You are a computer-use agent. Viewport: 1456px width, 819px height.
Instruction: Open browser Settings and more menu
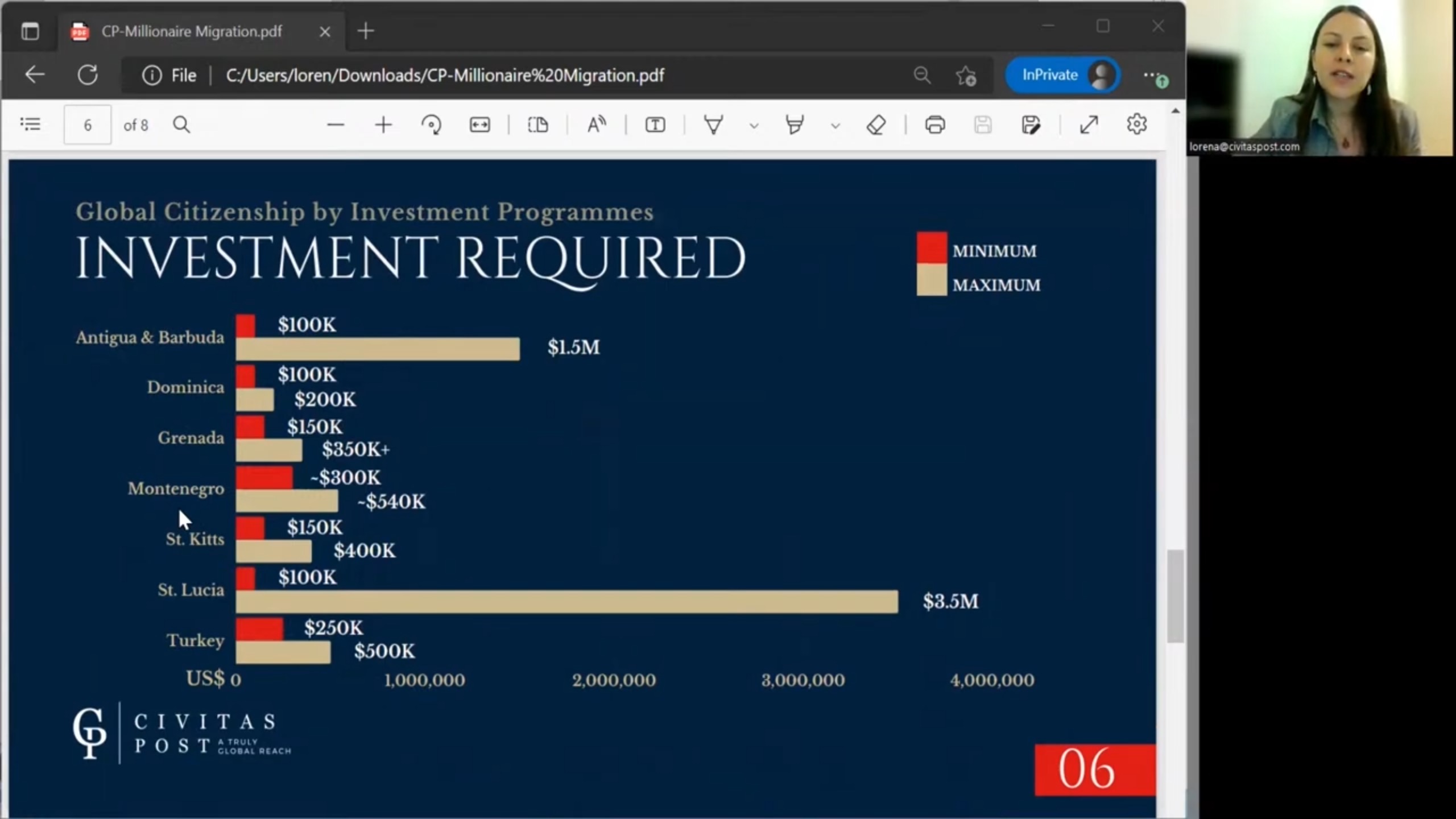coord(1151,75)
